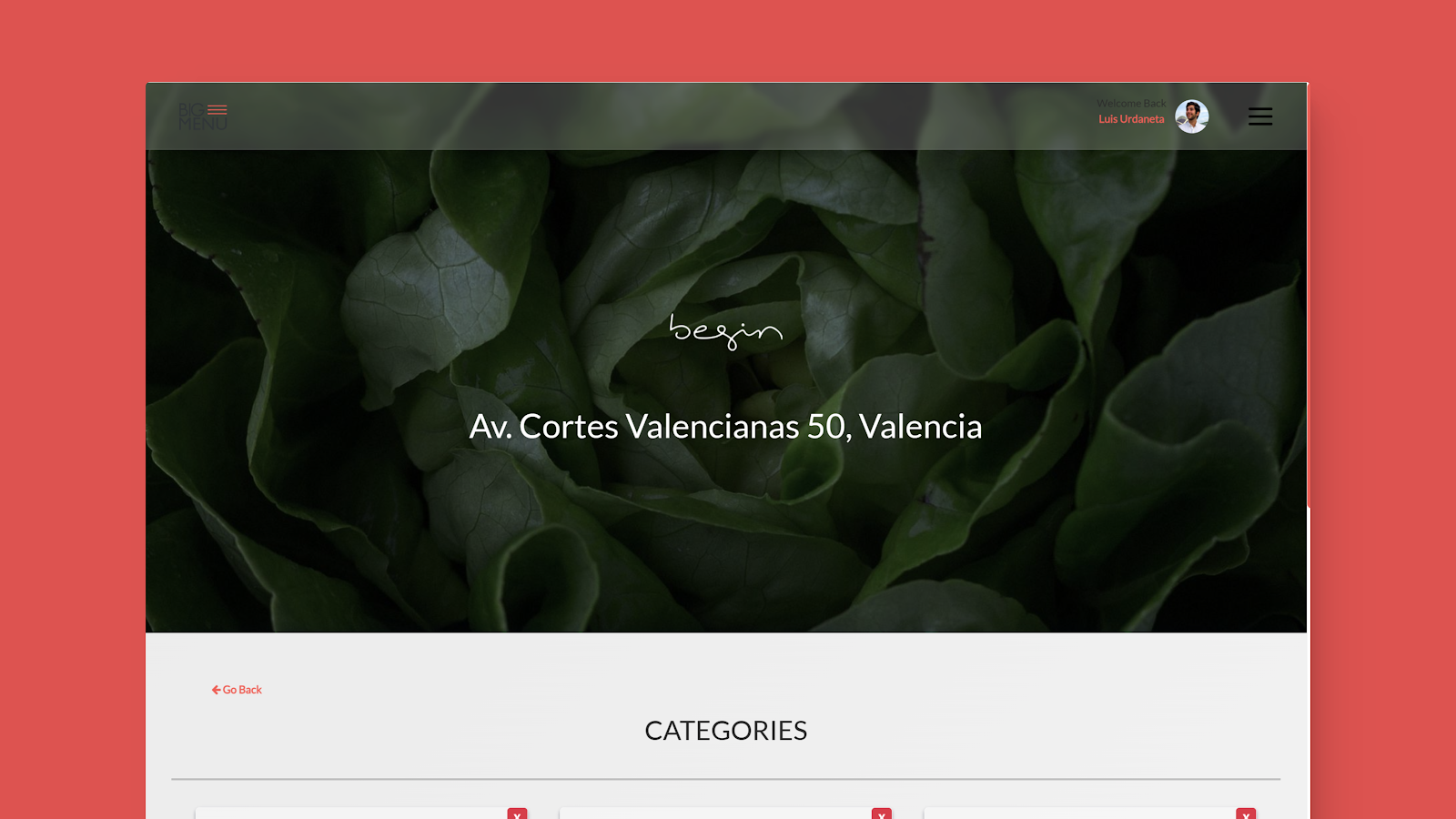Remove the third category card using its X
Image resolution: width=1456 pixels, height=819 pixels.
1246,814
